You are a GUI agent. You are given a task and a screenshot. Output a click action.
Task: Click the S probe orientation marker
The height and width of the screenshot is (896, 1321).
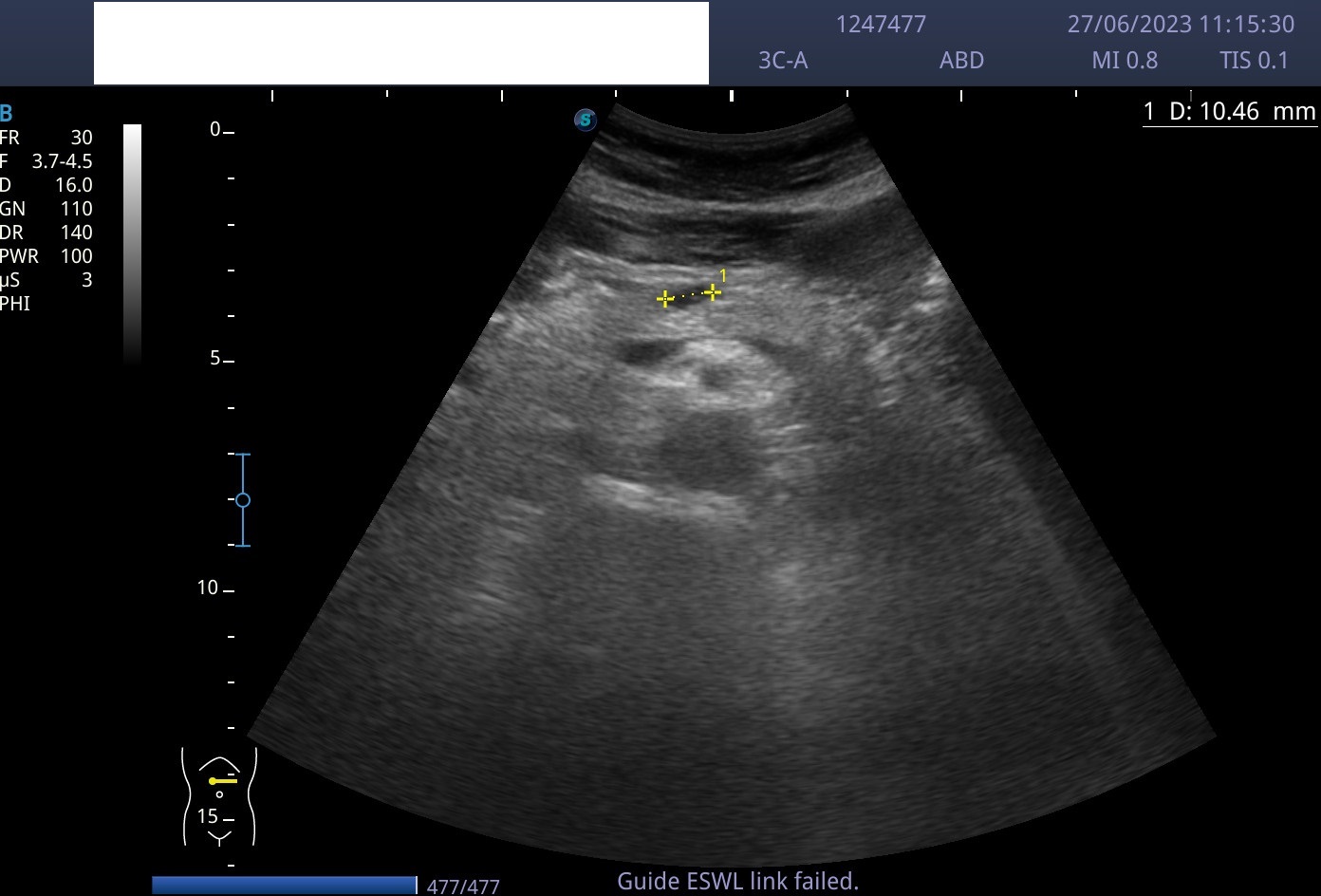(586, 120)
